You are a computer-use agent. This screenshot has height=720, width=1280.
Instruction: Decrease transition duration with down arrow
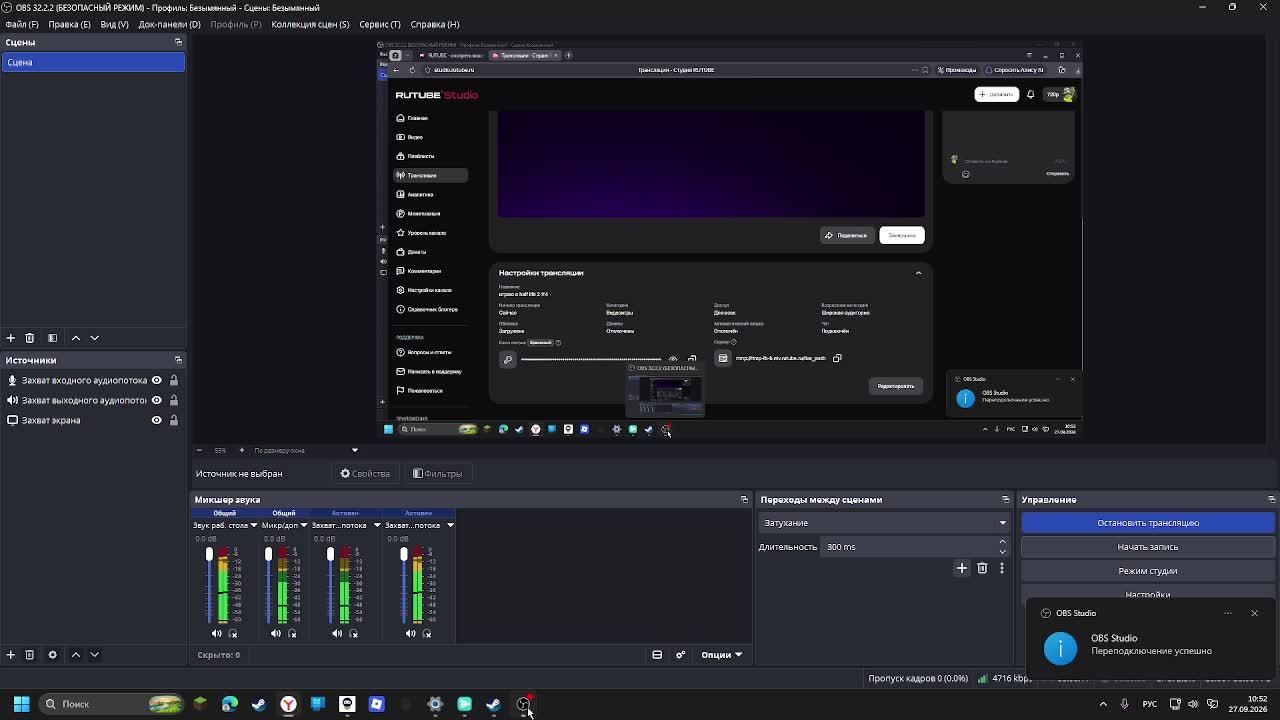pos(1002,551)
